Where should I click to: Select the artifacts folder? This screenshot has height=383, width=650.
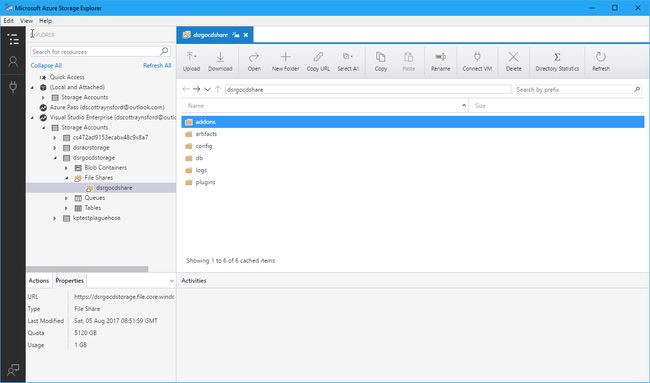413,134
